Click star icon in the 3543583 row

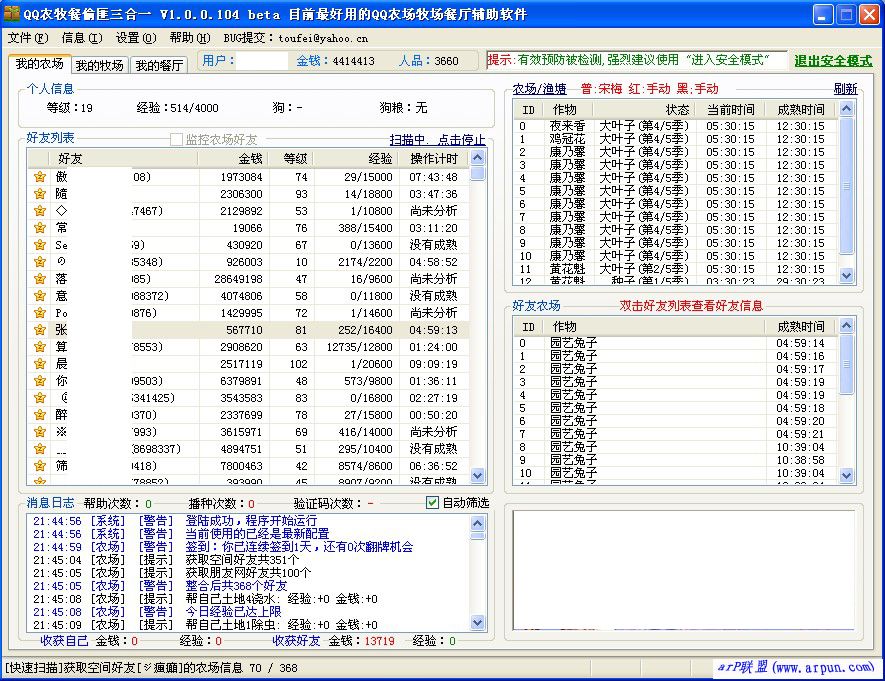pos(40,398)
